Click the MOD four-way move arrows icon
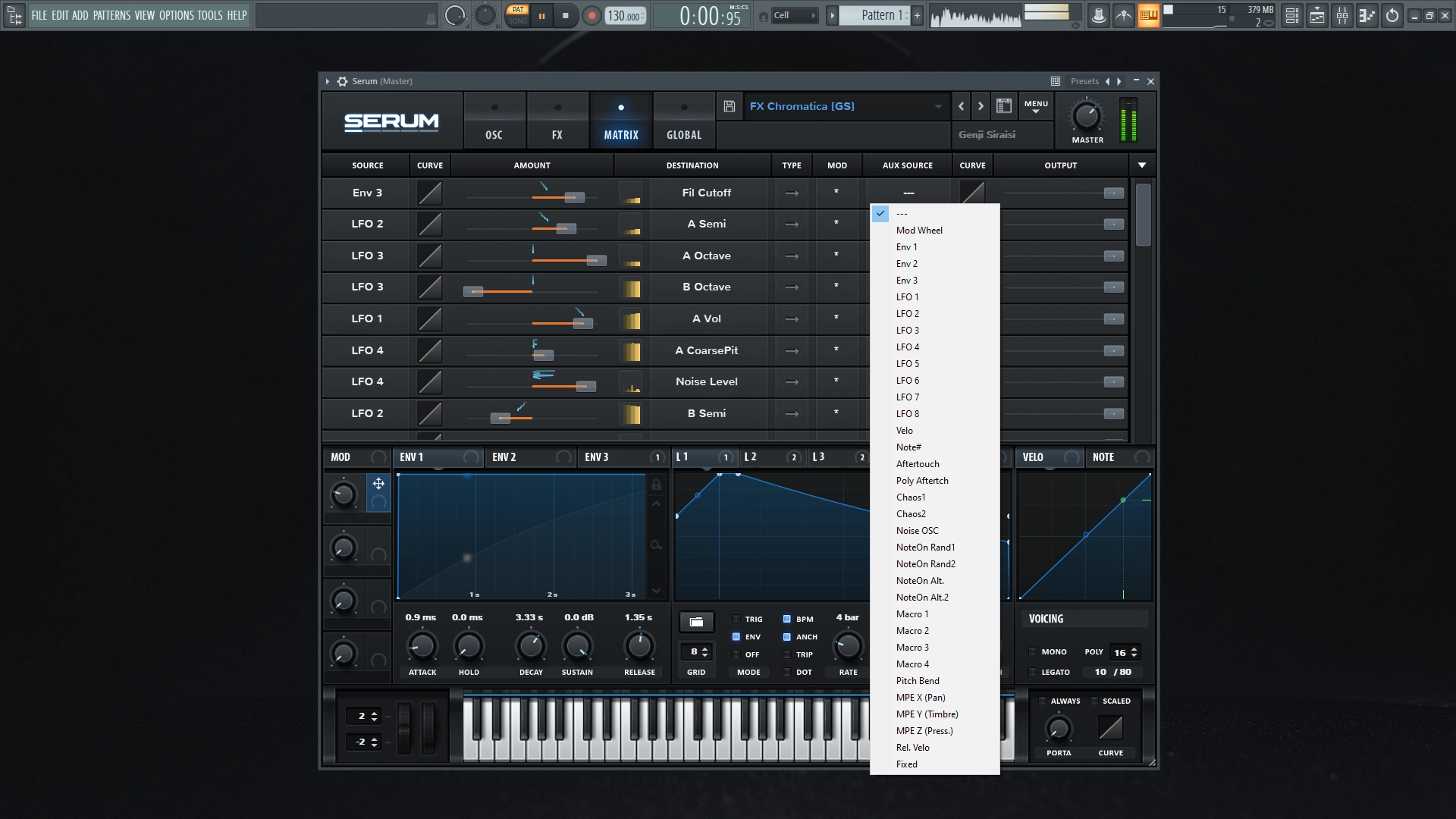 click(x=378, y=483)
